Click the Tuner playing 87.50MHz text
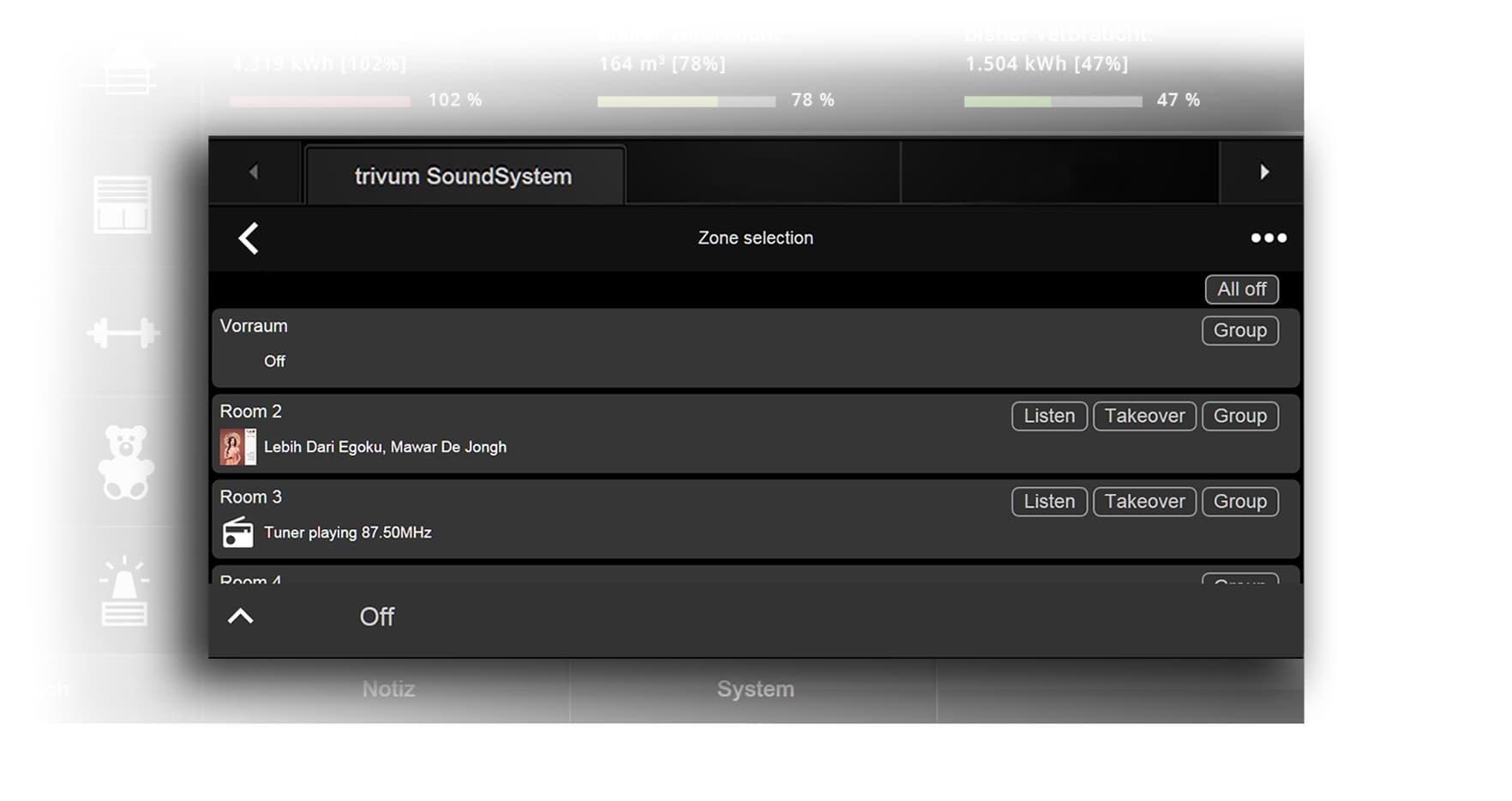1512x801 pixels. tap(347, 533)
